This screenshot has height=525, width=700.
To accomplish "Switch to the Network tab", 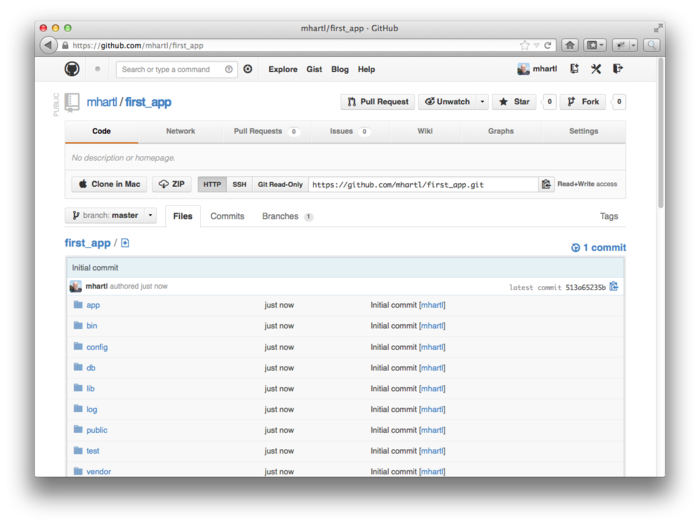I will pos(180,131).
